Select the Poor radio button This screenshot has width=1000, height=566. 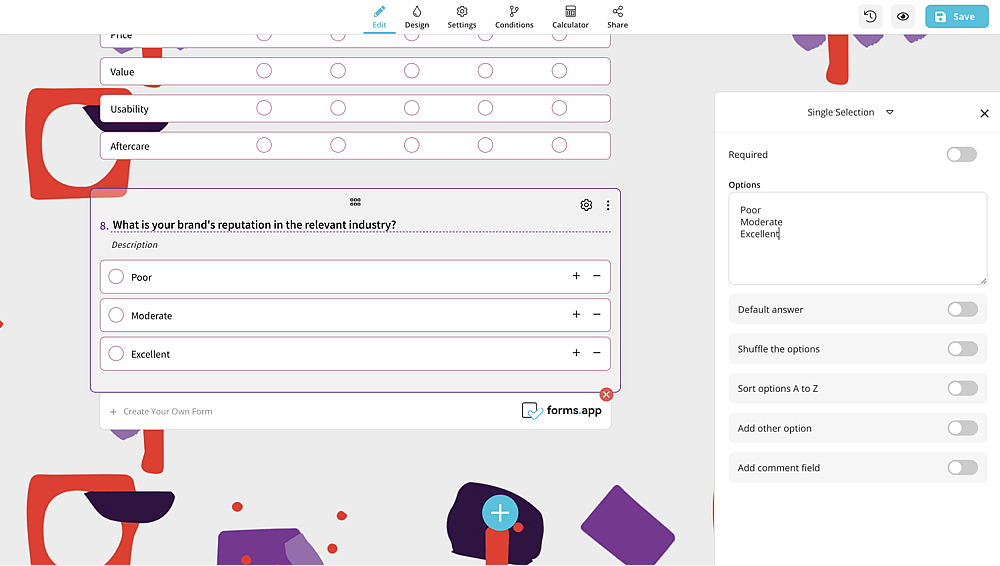pyautogui.click(x=116, y=277)
